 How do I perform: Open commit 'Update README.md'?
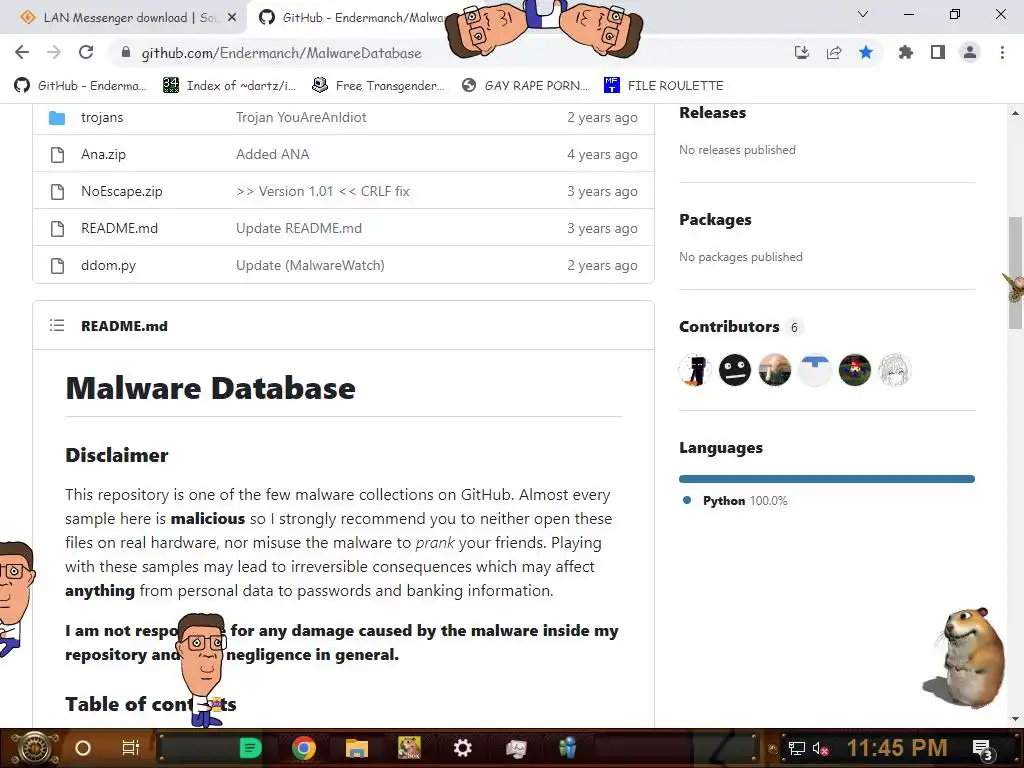[298, 229]
